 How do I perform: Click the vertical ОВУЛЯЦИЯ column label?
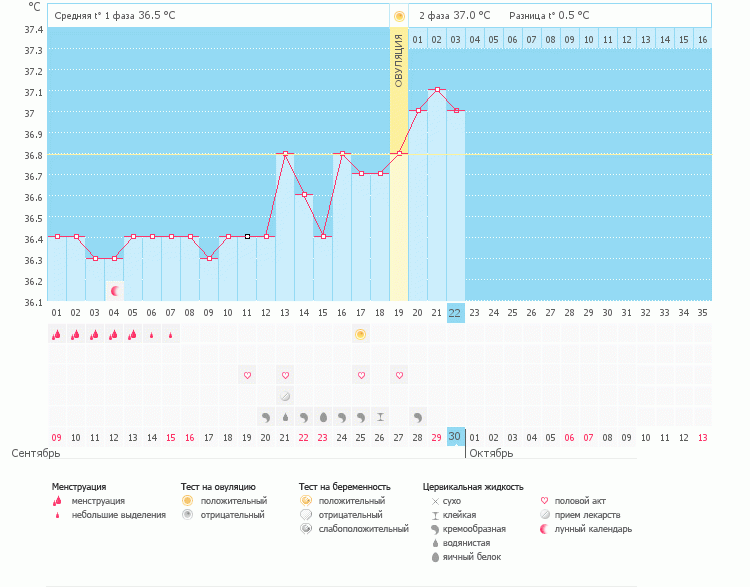tap(399, 60)
